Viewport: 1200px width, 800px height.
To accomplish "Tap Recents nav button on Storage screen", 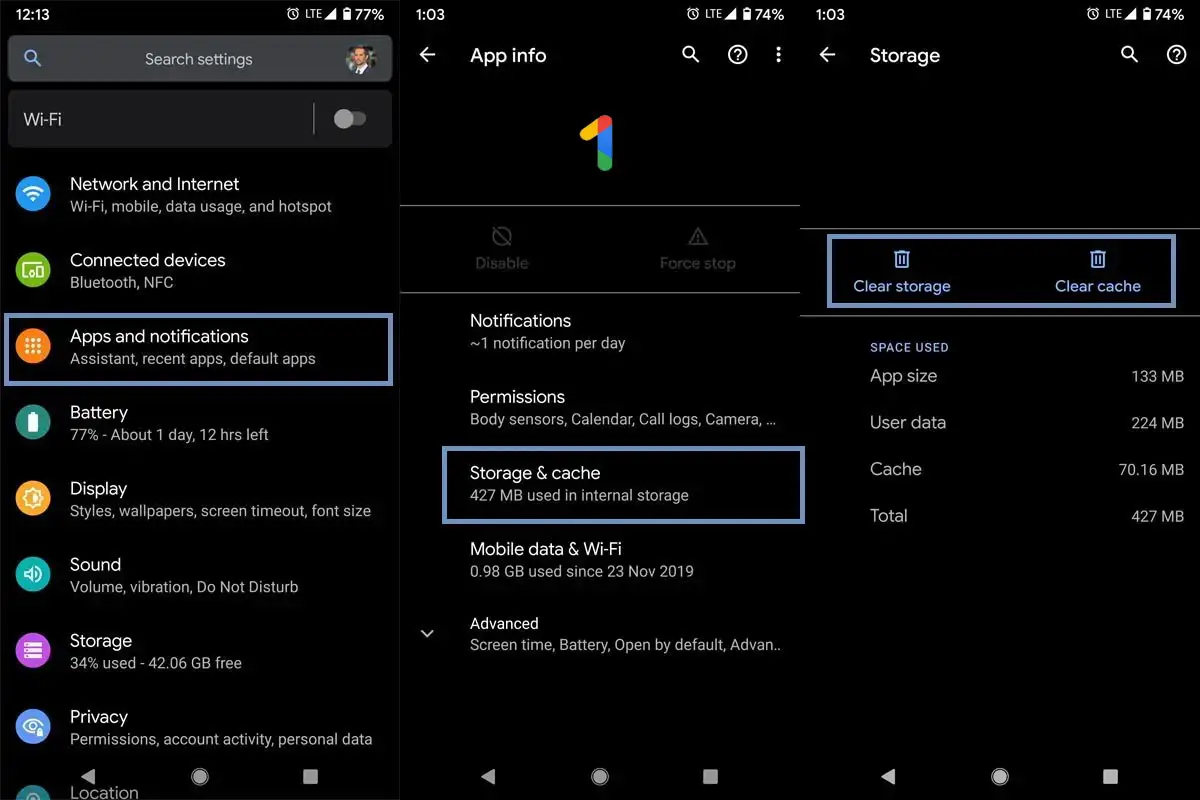I will [x=1110, y=776].
